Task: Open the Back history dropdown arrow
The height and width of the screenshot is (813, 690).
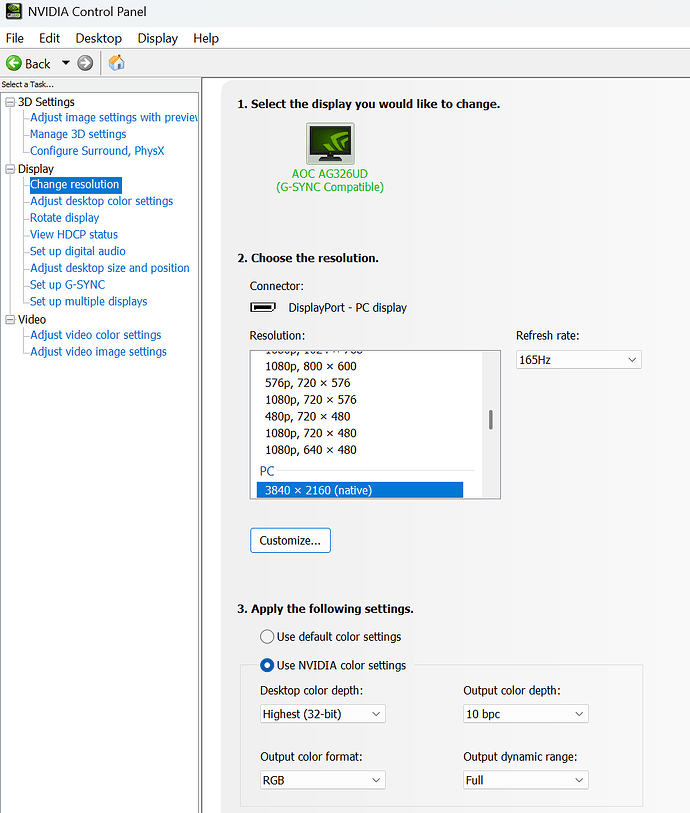Action: (65, 63)
